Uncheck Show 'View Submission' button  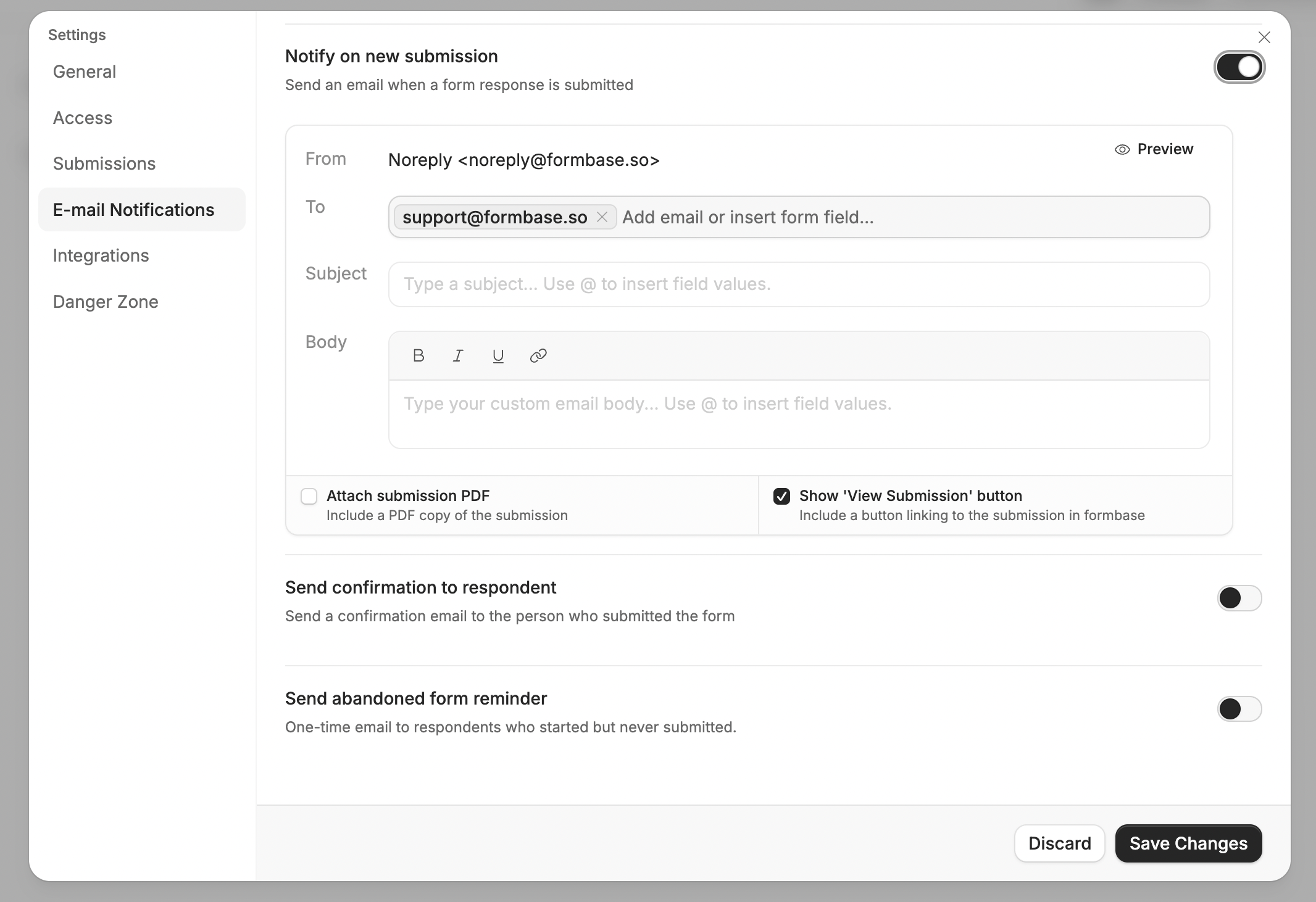[x=781, y=496]
